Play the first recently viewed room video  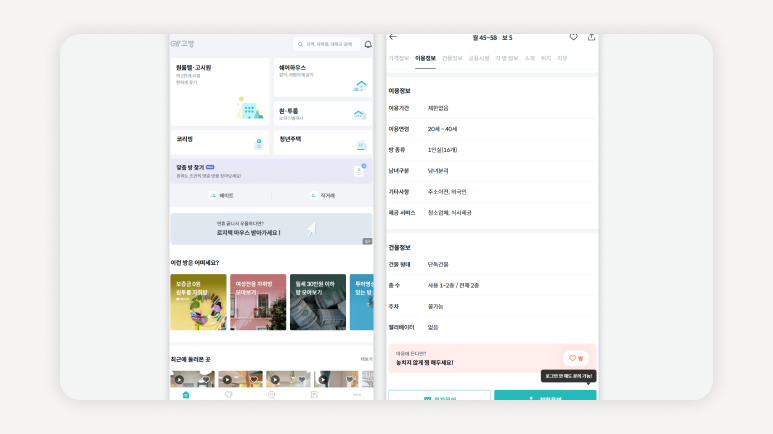coord(179,380)
